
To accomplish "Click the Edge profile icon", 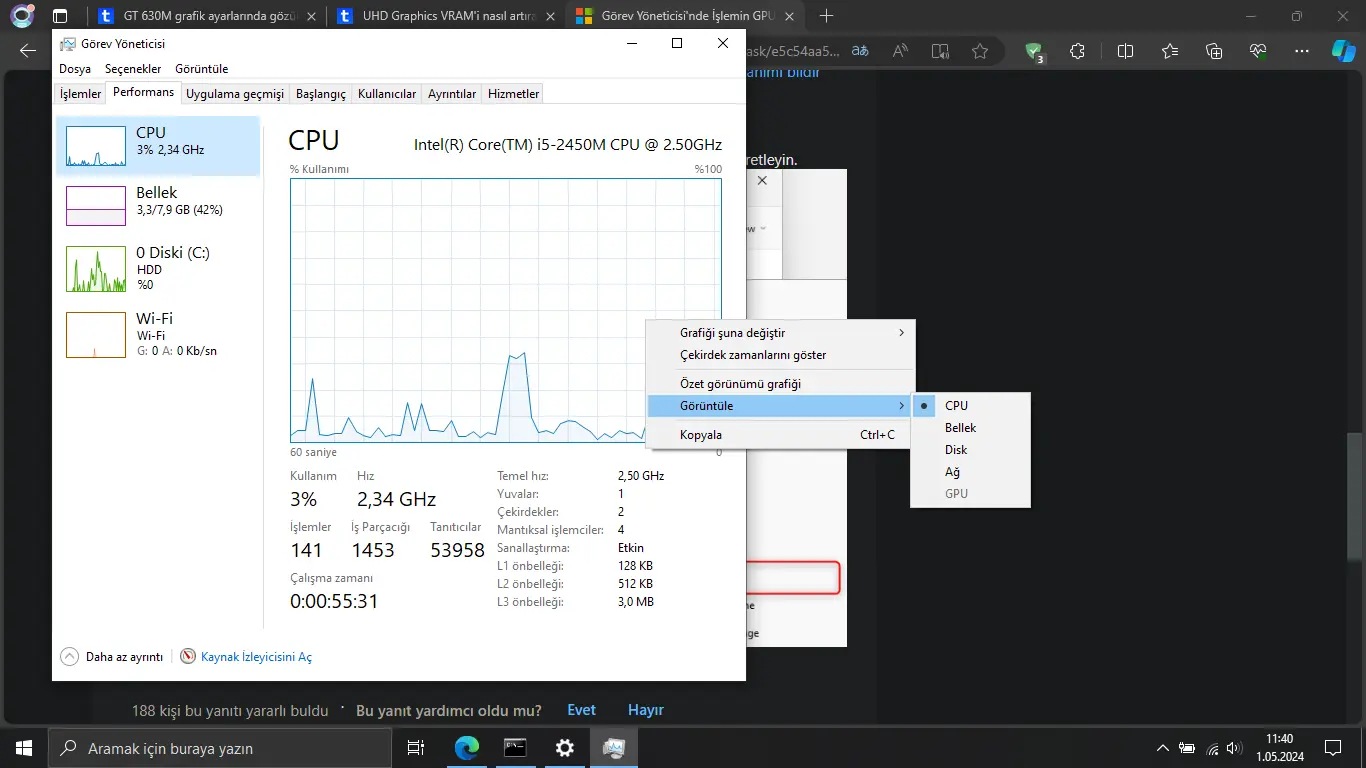I will click(22, 16).
